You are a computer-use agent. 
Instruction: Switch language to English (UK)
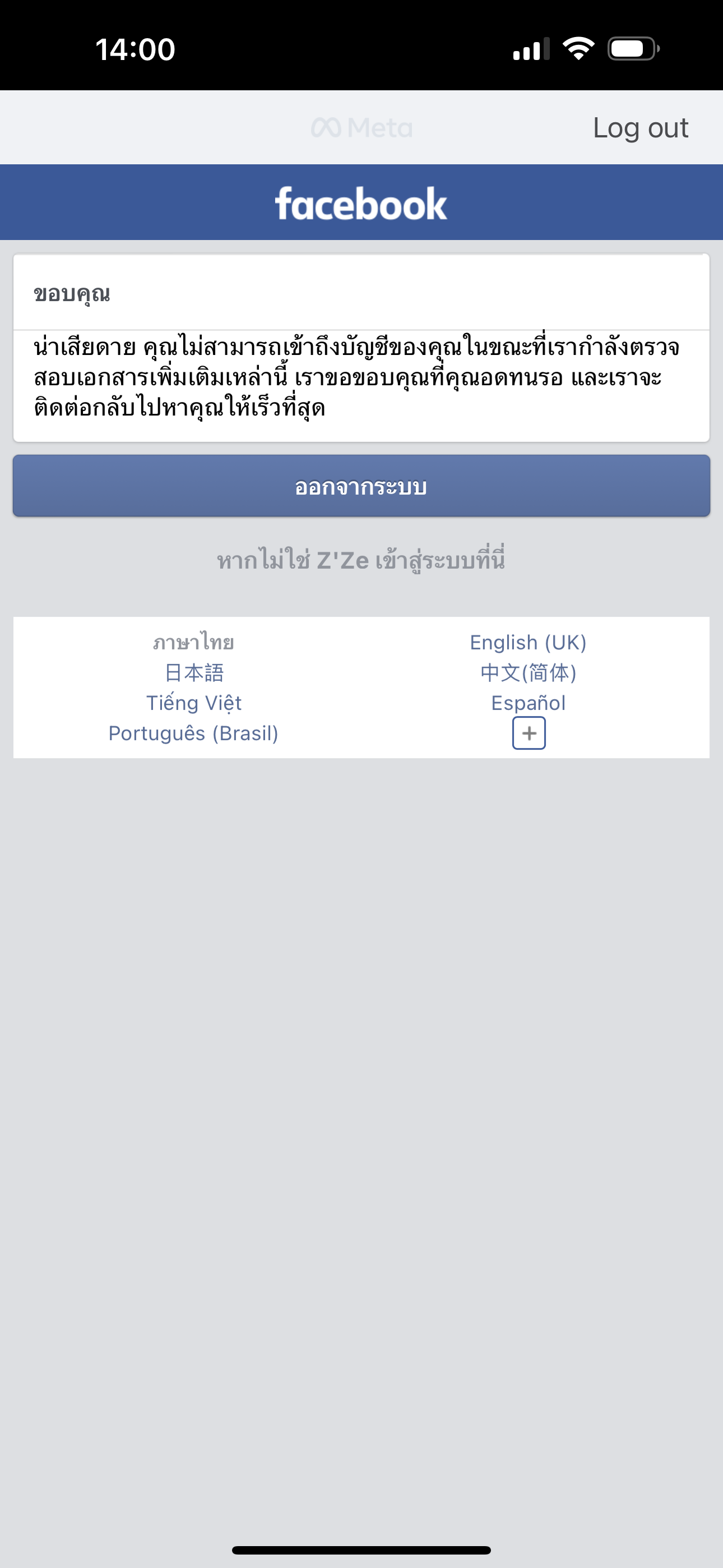point(529,642)
